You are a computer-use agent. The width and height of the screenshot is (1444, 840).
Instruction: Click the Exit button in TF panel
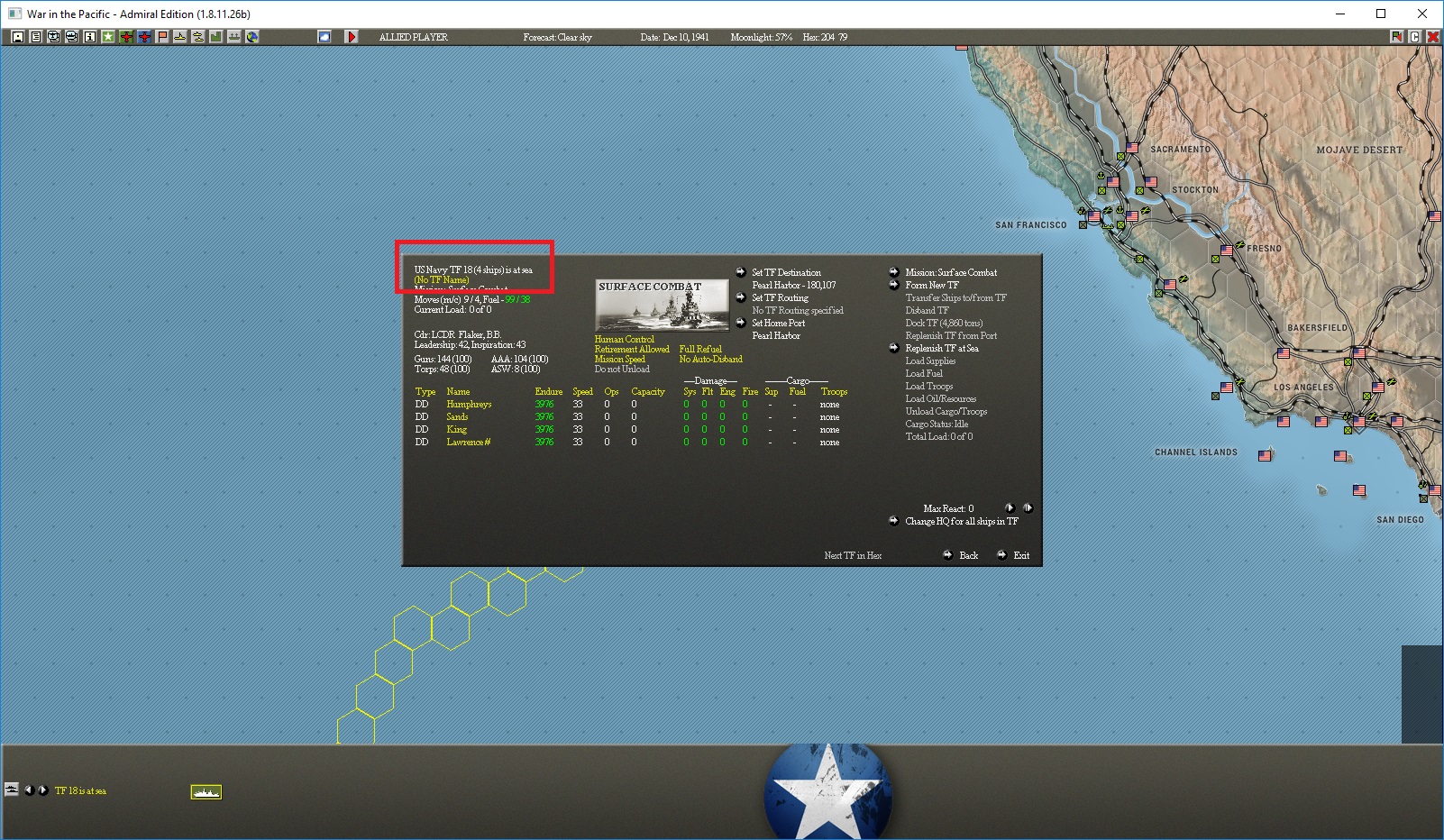(x=1021, y=555)
